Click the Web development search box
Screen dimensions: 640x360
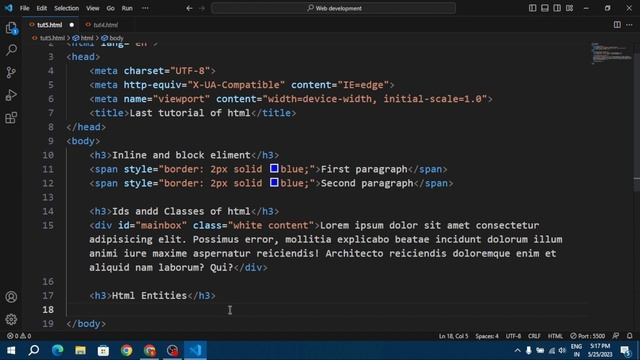point(333,8)
